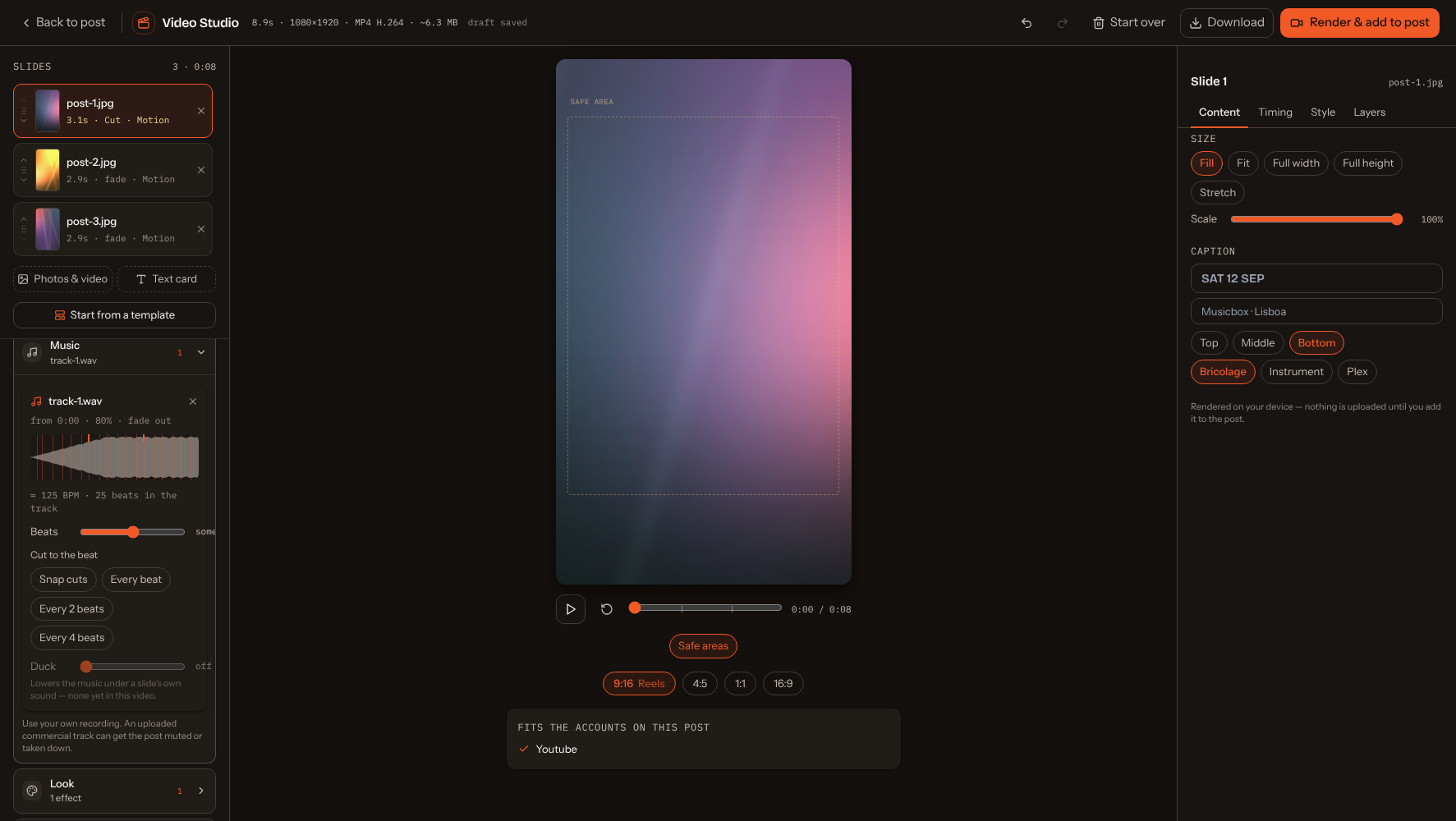Image resolution: width=1456 pixels, height=821 pixels.
Task: Choose Full width size
Action: coord(1296,163)
